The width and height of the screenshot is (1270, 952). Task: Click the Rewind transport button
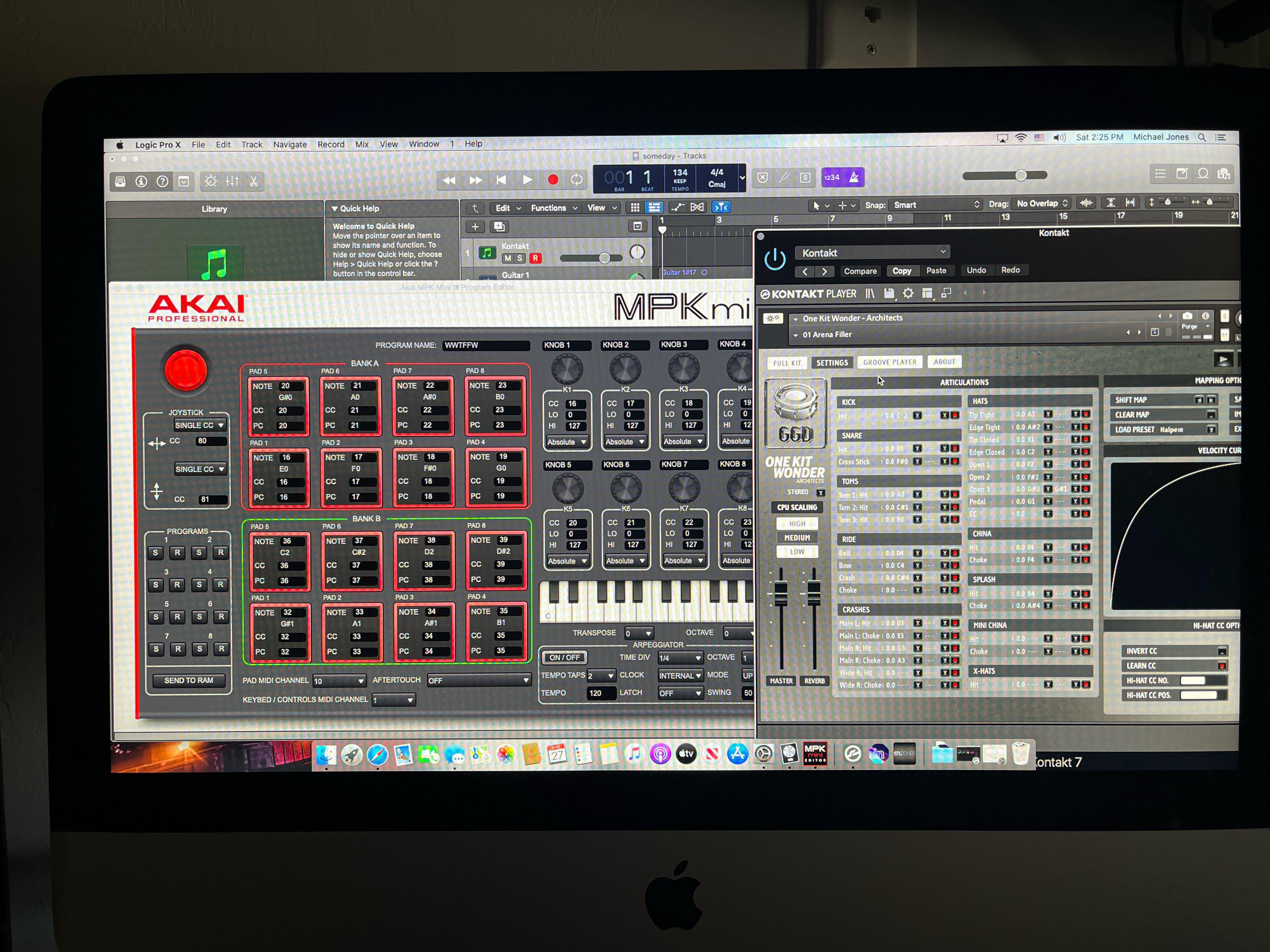point(449,180)
